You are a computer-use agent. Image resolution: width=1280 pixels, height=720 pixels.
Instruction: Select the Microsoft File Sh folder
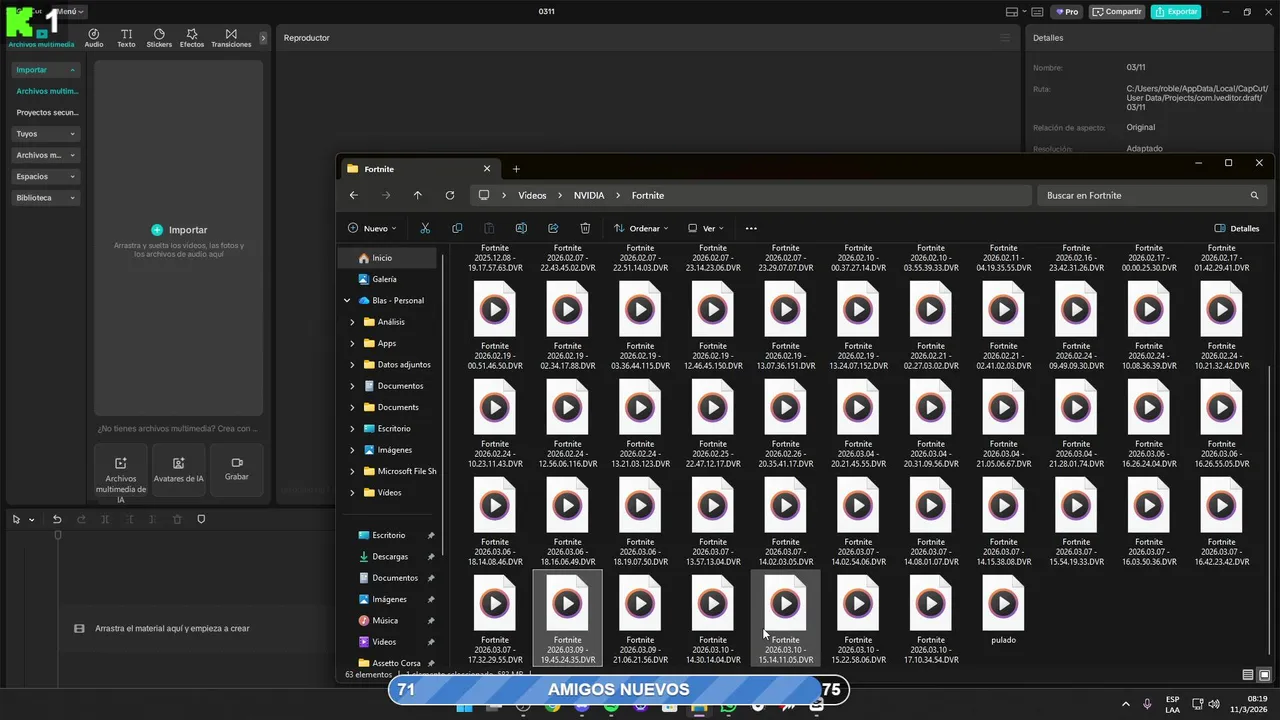click(400, 471)
